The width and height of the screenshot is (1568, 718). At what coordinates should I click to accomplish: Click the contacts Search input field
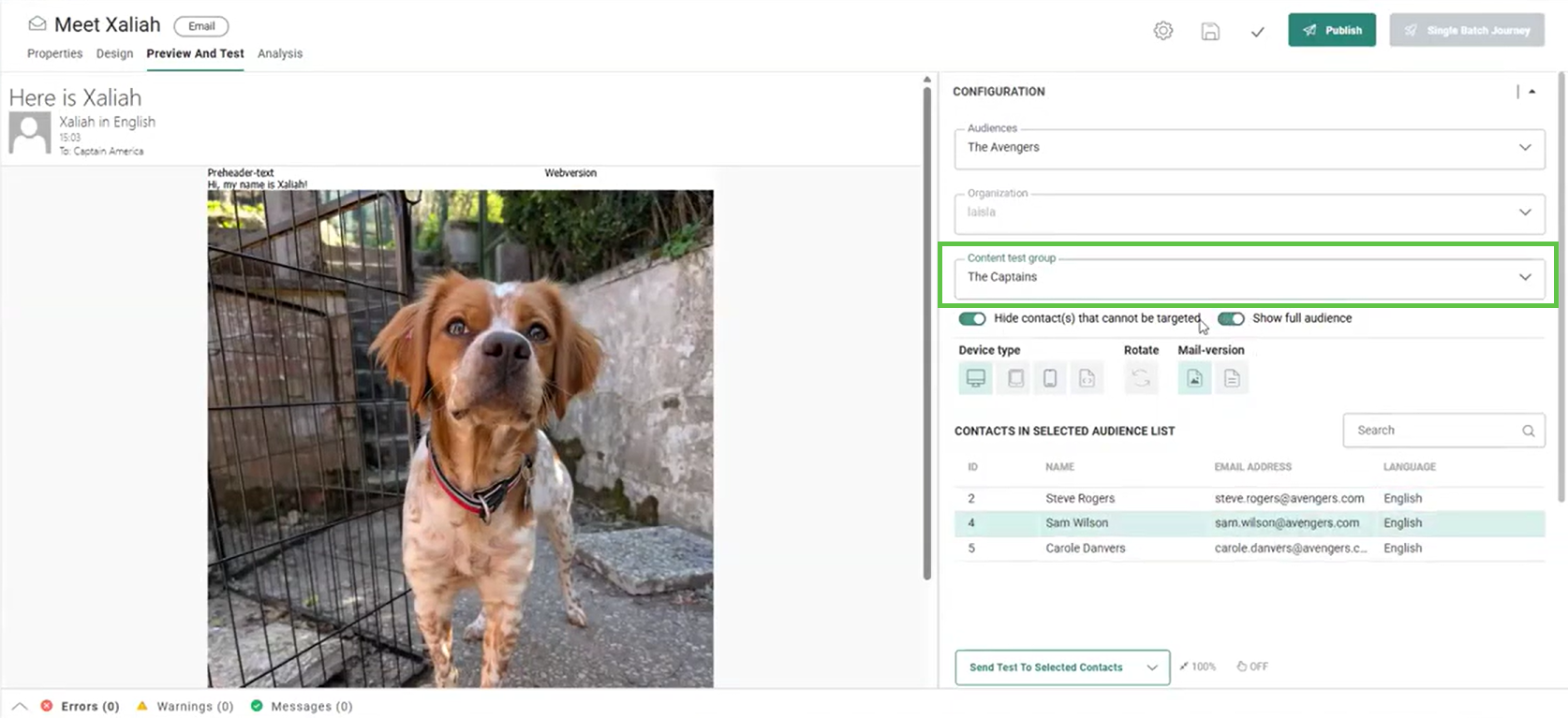coord(1433,431)
